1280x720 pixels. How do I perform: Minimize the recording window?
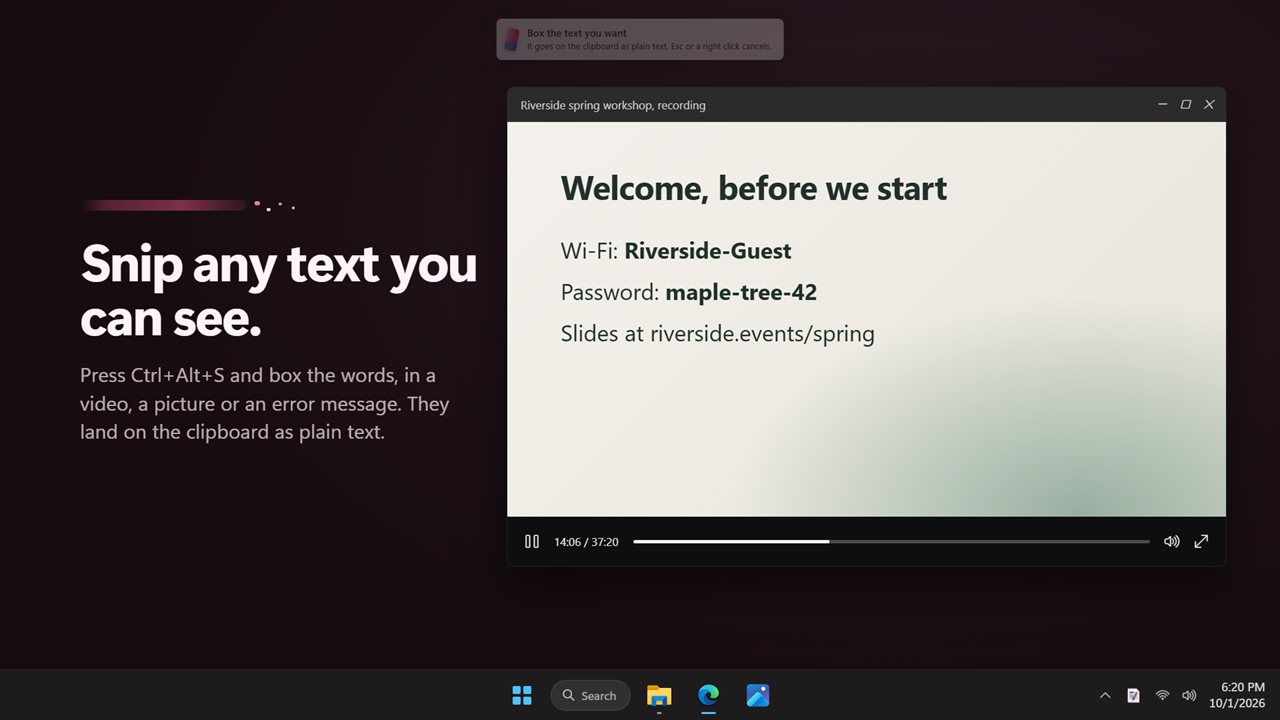[x=1162, y=105]
